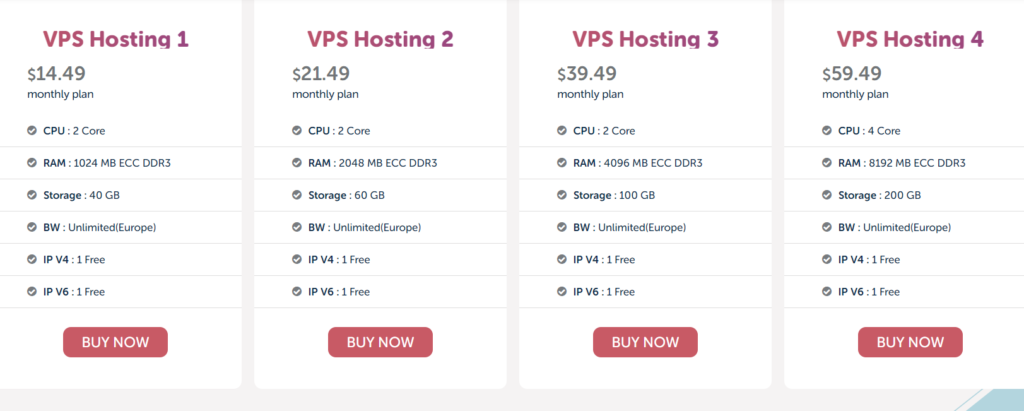Click the Storage 200 GB row
The image size is (1024, 411).
click(904, 195)
